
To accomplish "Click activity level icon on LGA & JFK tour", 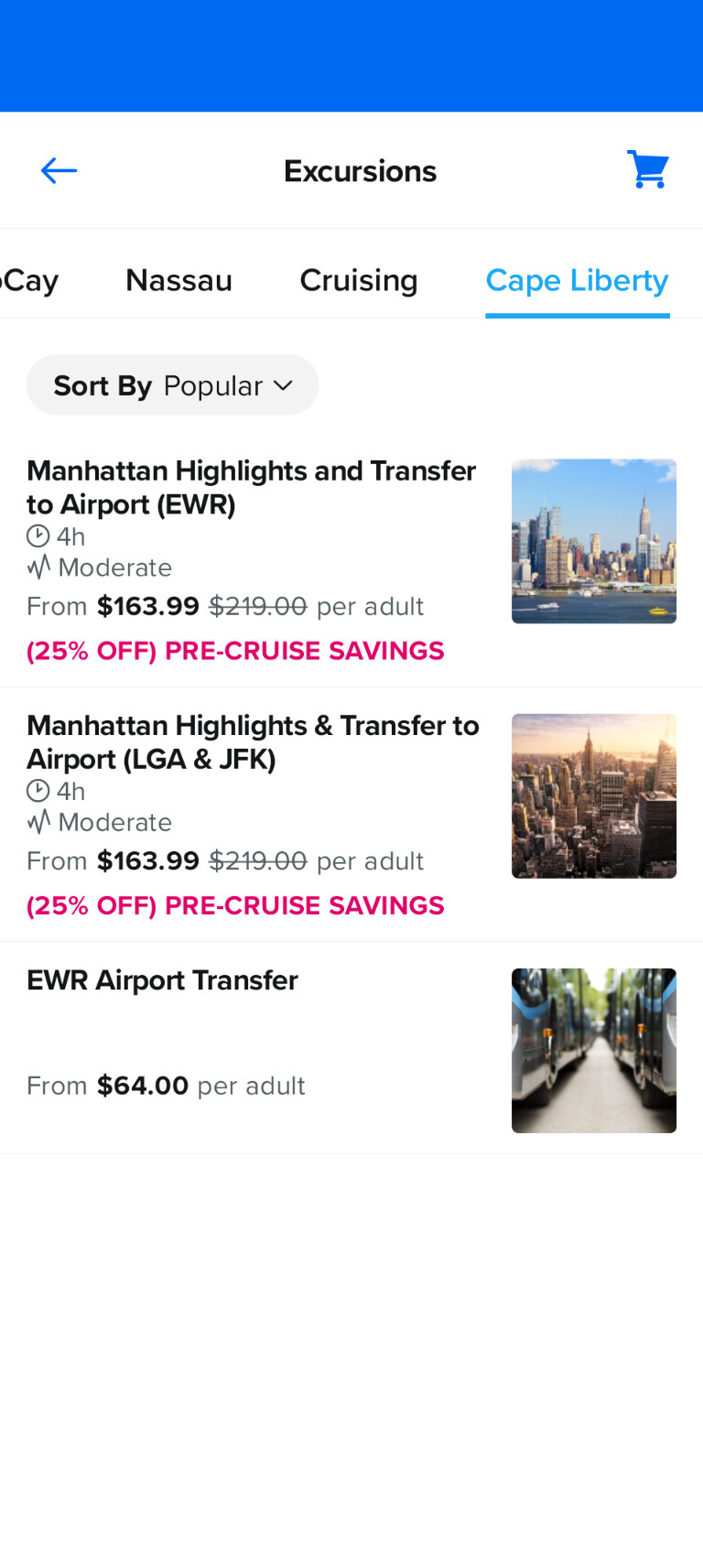I will [38, 822].
